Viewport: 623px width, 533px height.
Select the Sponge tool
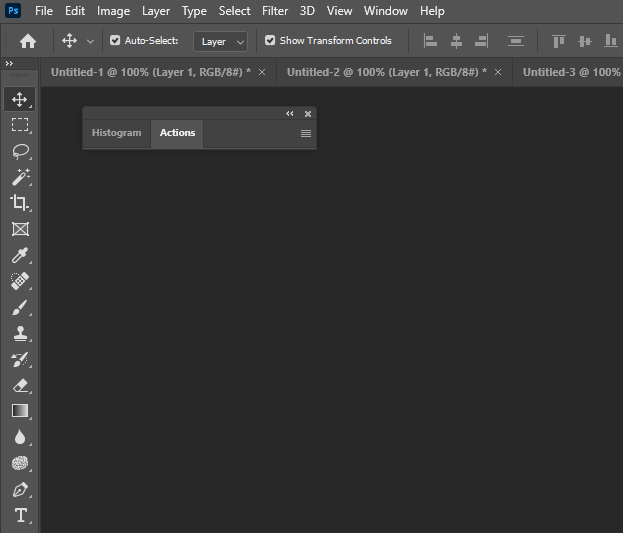tap(20, 463)
